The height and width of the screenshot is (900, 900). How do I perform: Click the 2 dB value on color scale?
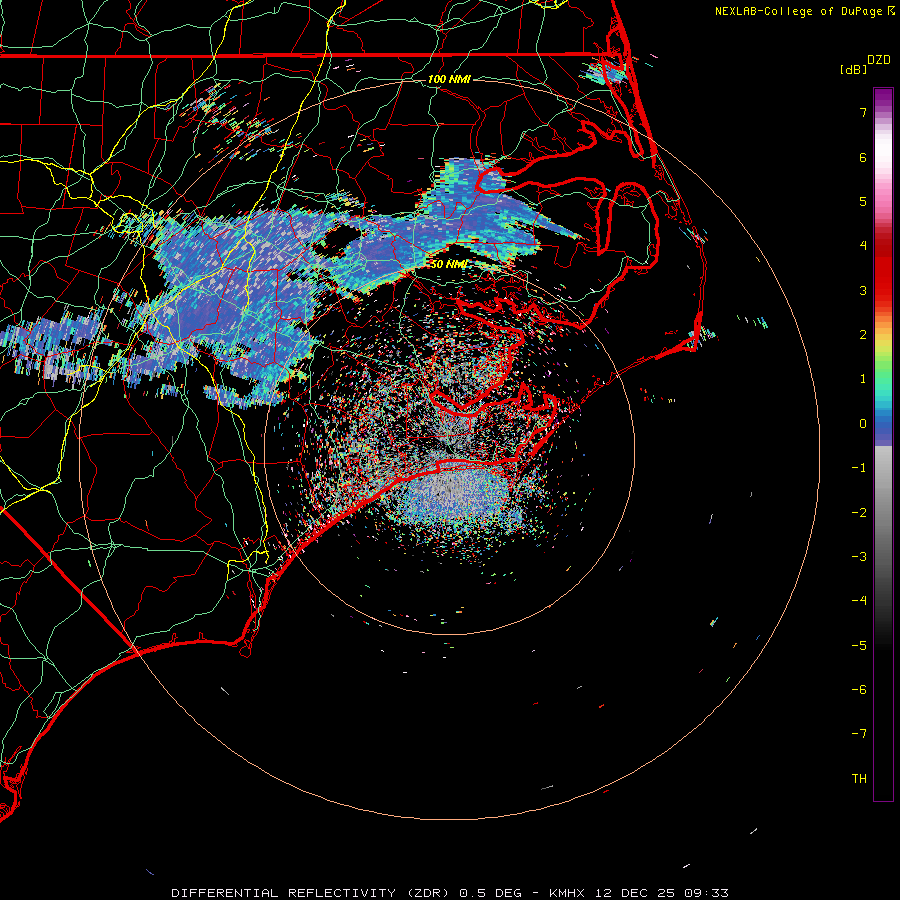[863, 335]
